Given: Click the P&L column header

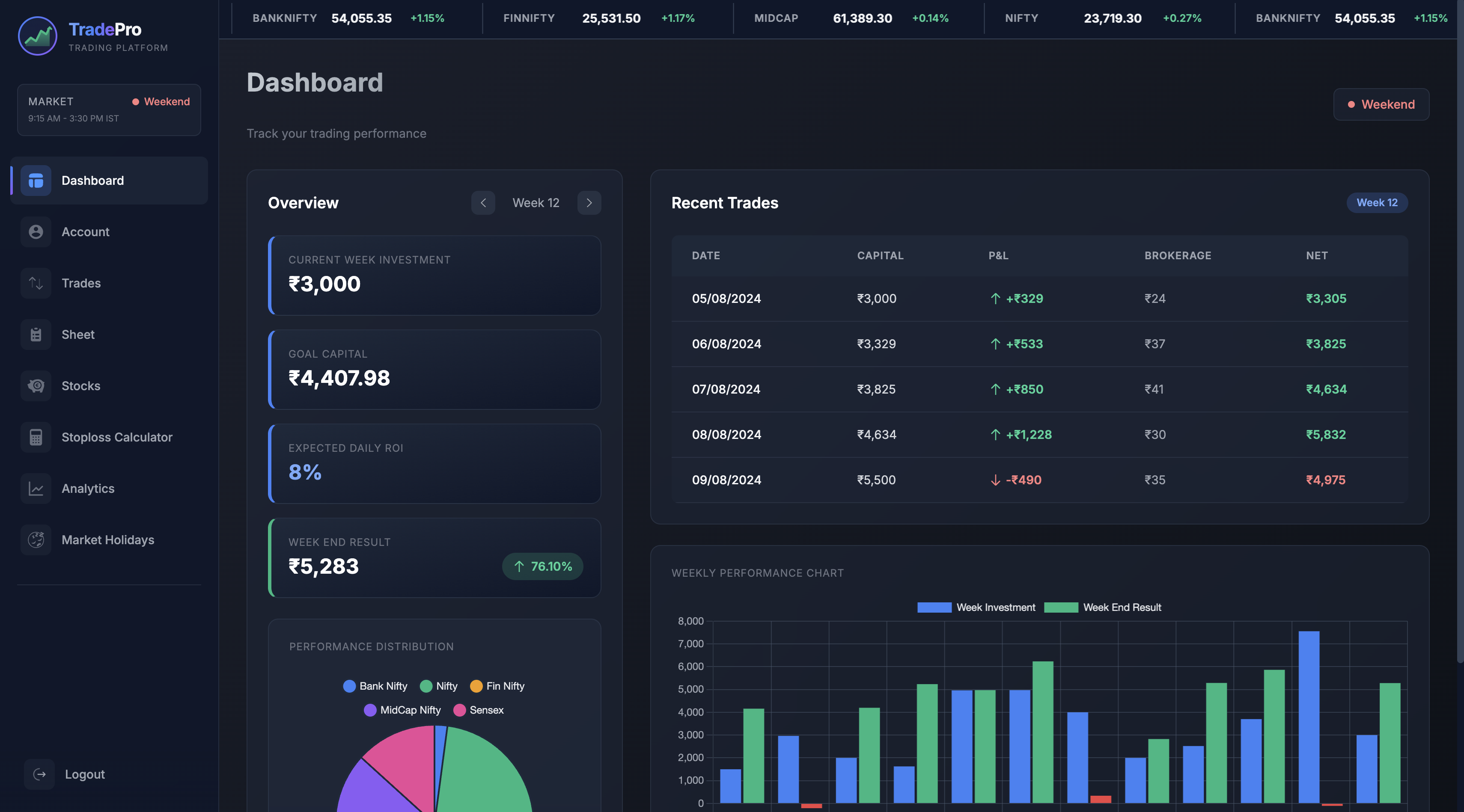Looking at the screenshot, I should [999, 255].
